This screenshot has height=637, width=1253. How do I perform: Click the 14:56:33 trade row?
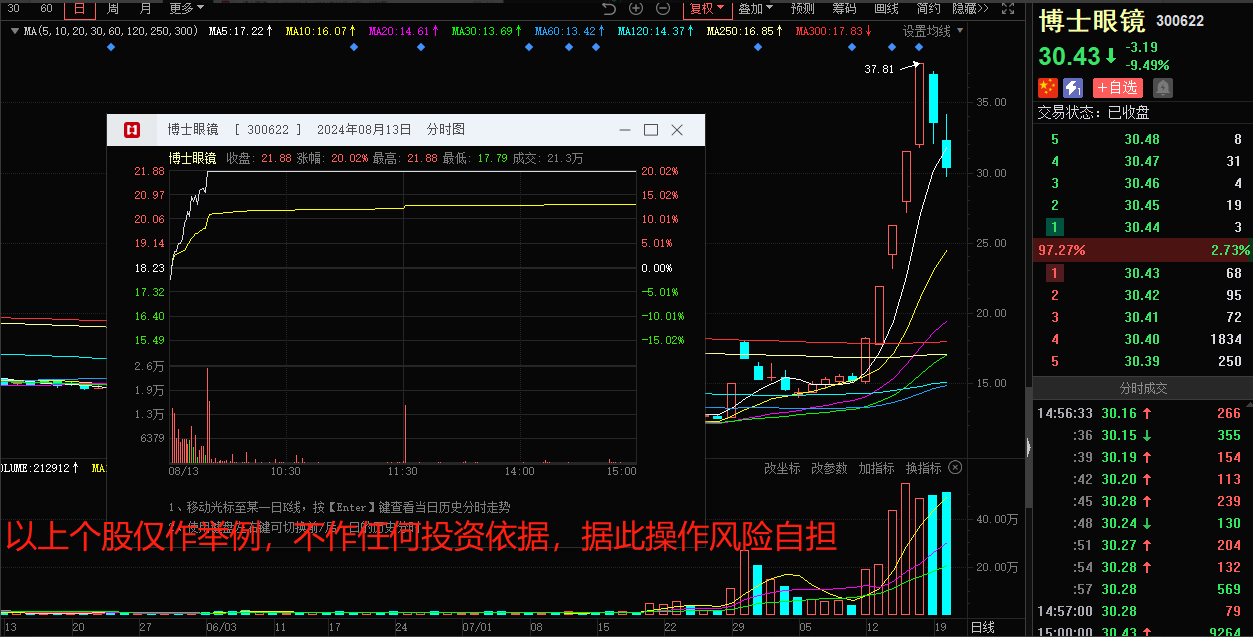point(1142,413)
